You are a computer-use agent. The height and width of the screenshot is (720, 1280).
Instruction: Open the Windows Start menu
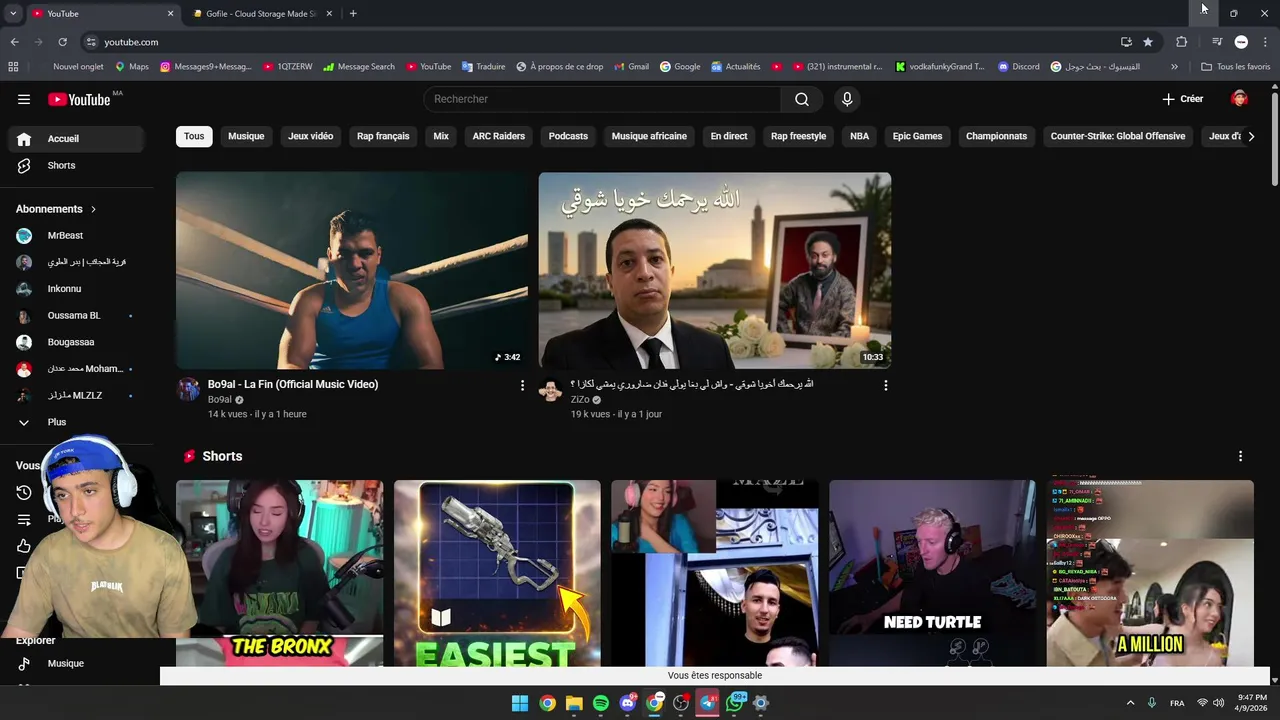(x=520, y=703)
